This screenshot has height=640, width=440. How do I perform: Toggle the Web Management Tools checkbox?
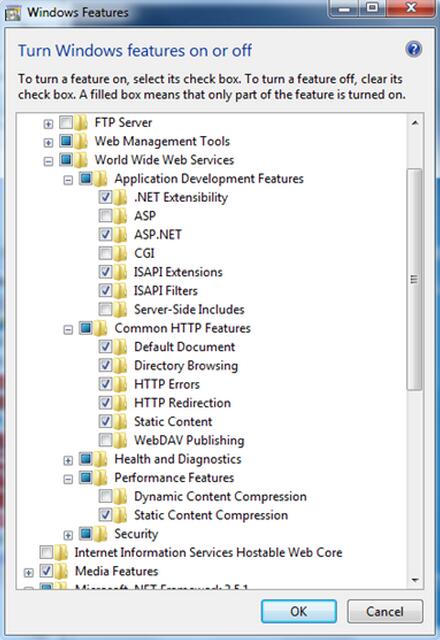tap(66, 140)
